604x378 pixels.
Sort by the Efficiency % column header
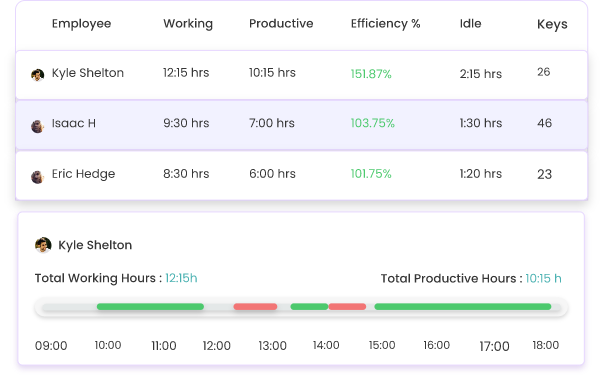click(x=385, y=24)
